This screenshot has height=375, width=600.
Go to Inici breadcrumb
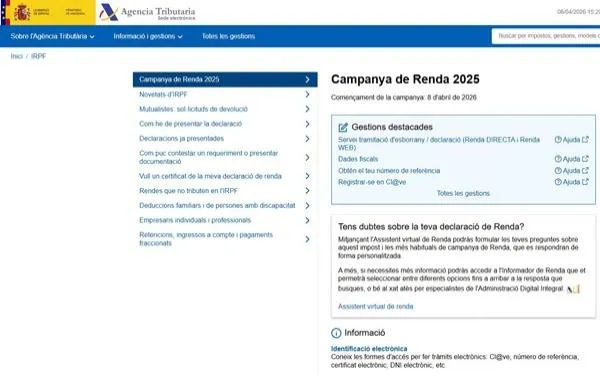(16, 56)
